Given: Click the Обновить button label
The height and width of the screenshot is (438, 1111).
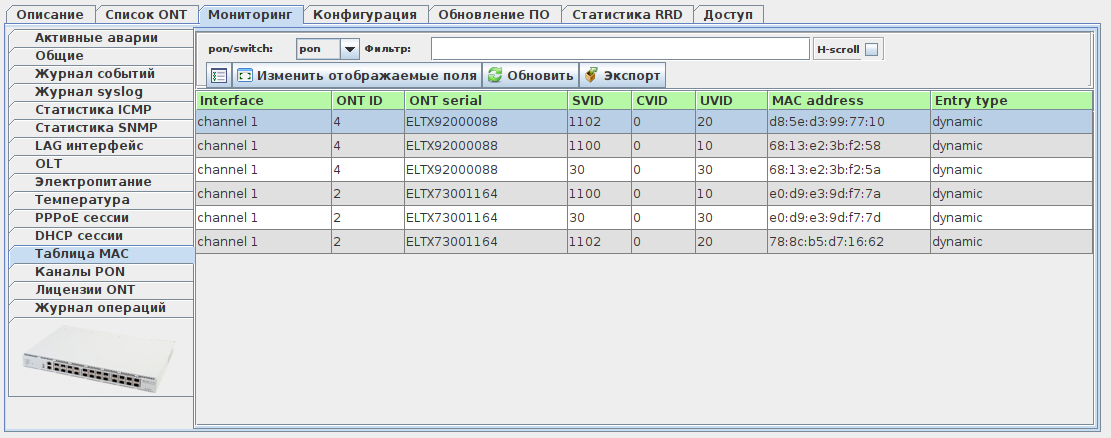Looking at the screenshot, I should pyautogui.click(x=540, y=76).
